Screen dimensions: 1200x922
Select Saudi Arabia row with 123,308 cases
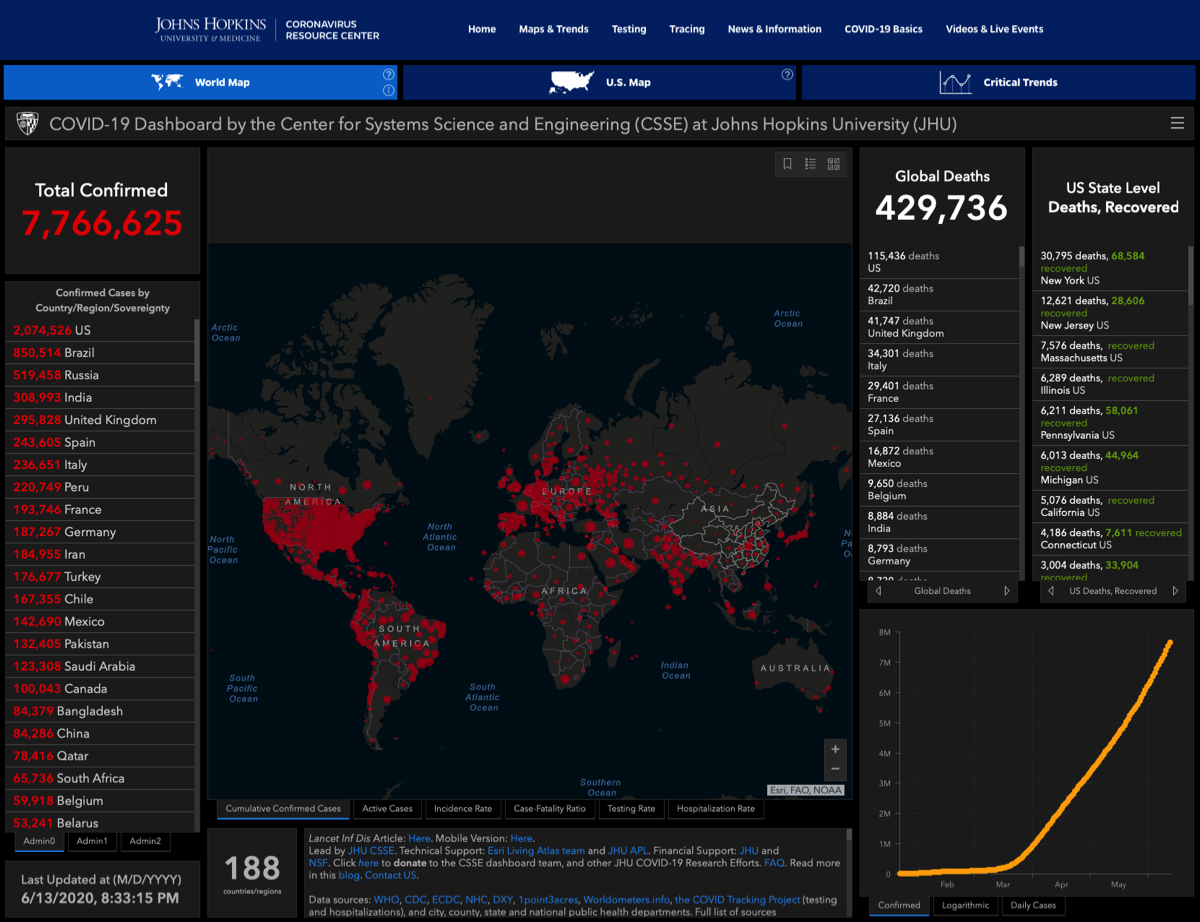tap(102, 666)
